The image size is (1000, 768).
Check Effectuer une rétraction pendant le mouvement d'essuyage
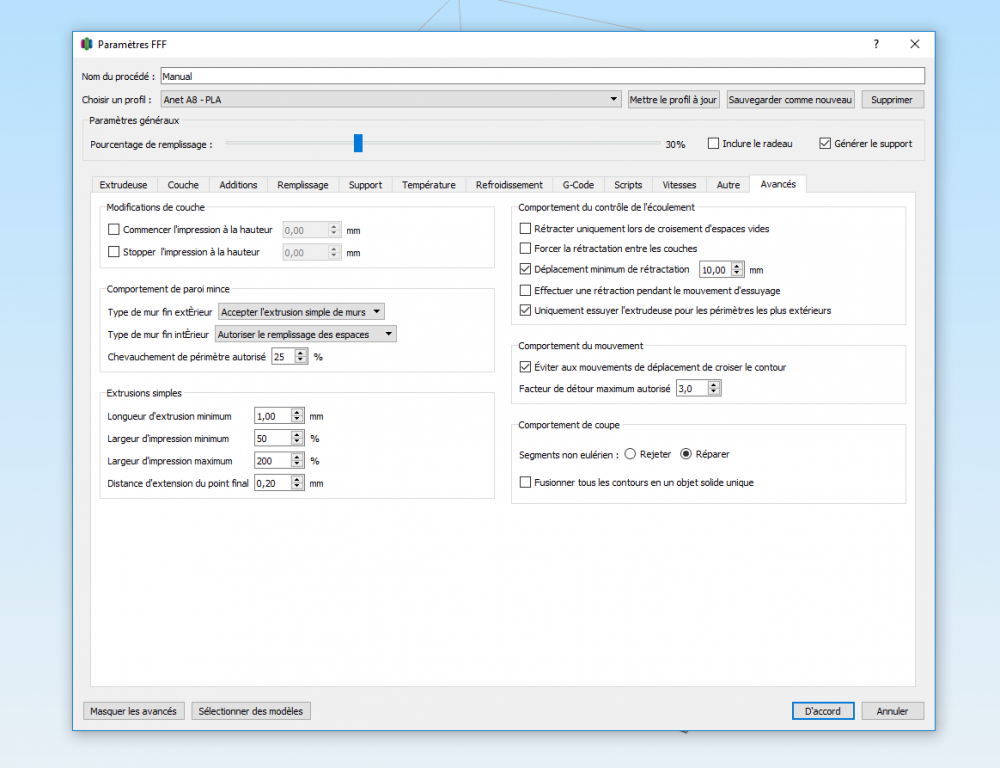[525, 290]
